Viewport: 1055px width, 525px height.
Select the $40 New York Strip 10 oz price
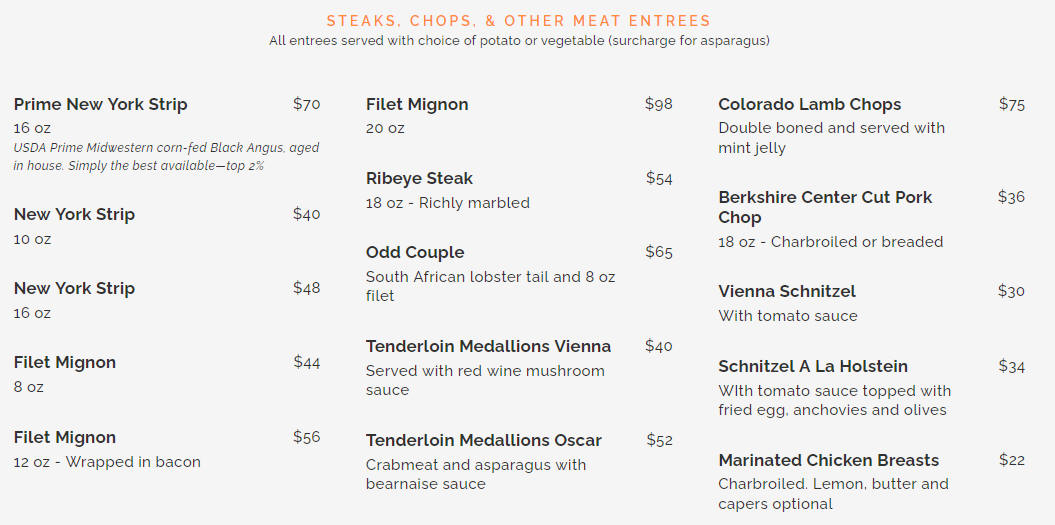(x=307, y=214)
